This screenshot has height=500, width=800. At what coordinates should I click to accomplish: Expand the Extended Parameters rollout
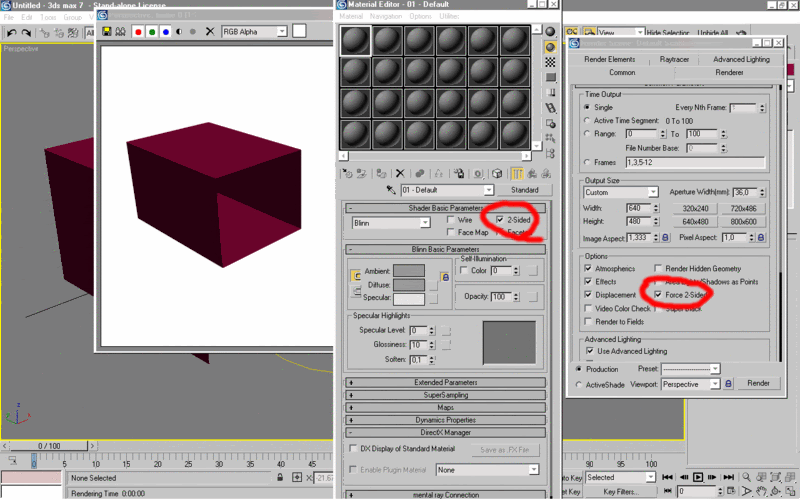(x=446, y=383)
